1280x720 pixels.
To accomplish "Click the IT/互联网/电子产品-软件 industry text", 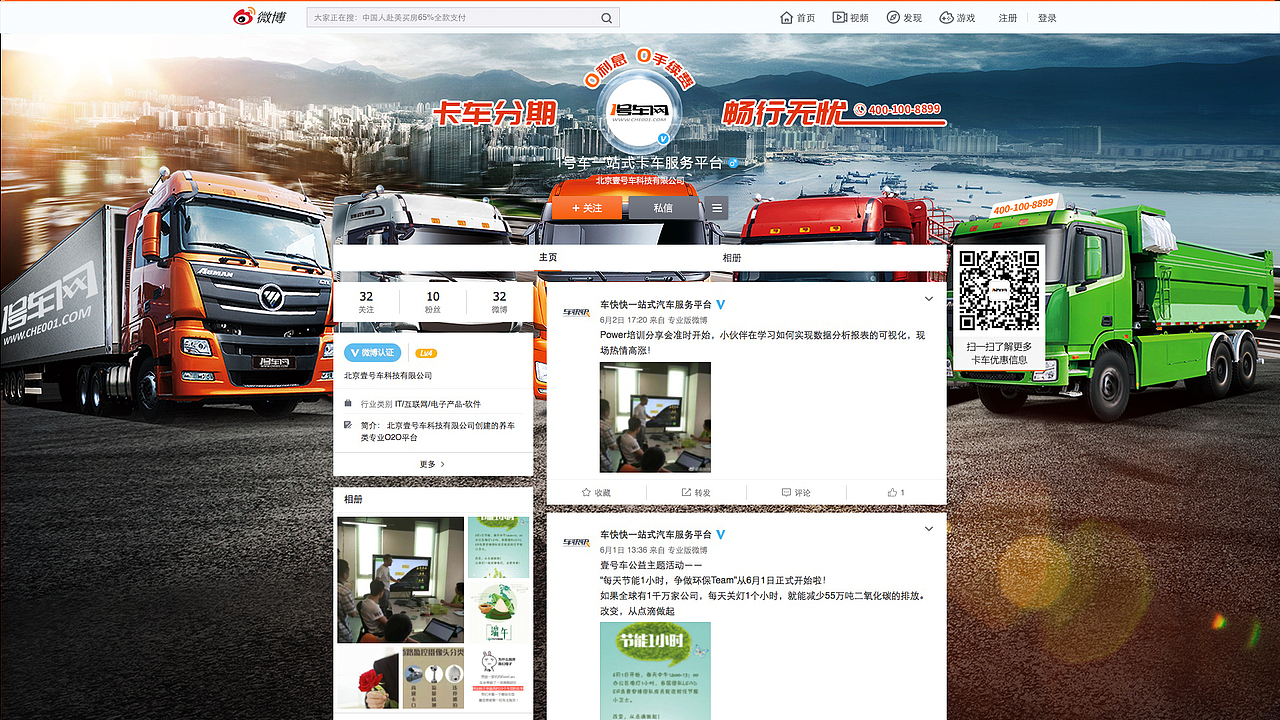I will [x=438, y=404].
